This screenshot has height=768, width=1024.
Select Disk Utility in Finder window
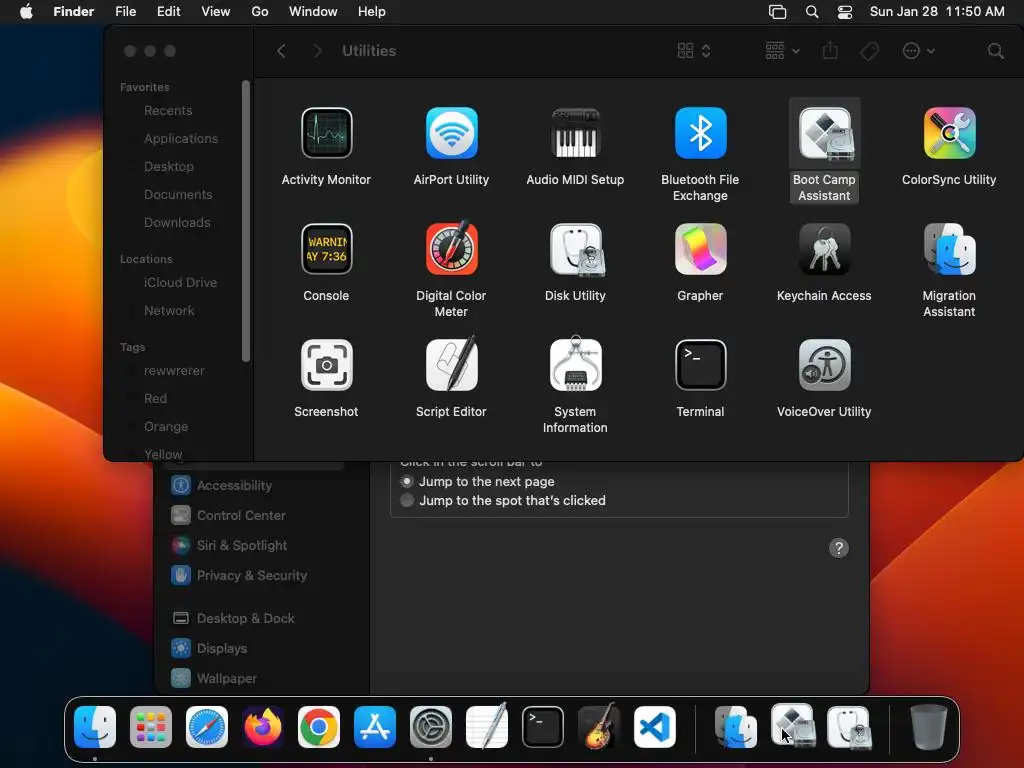click(x=575, y=249)
